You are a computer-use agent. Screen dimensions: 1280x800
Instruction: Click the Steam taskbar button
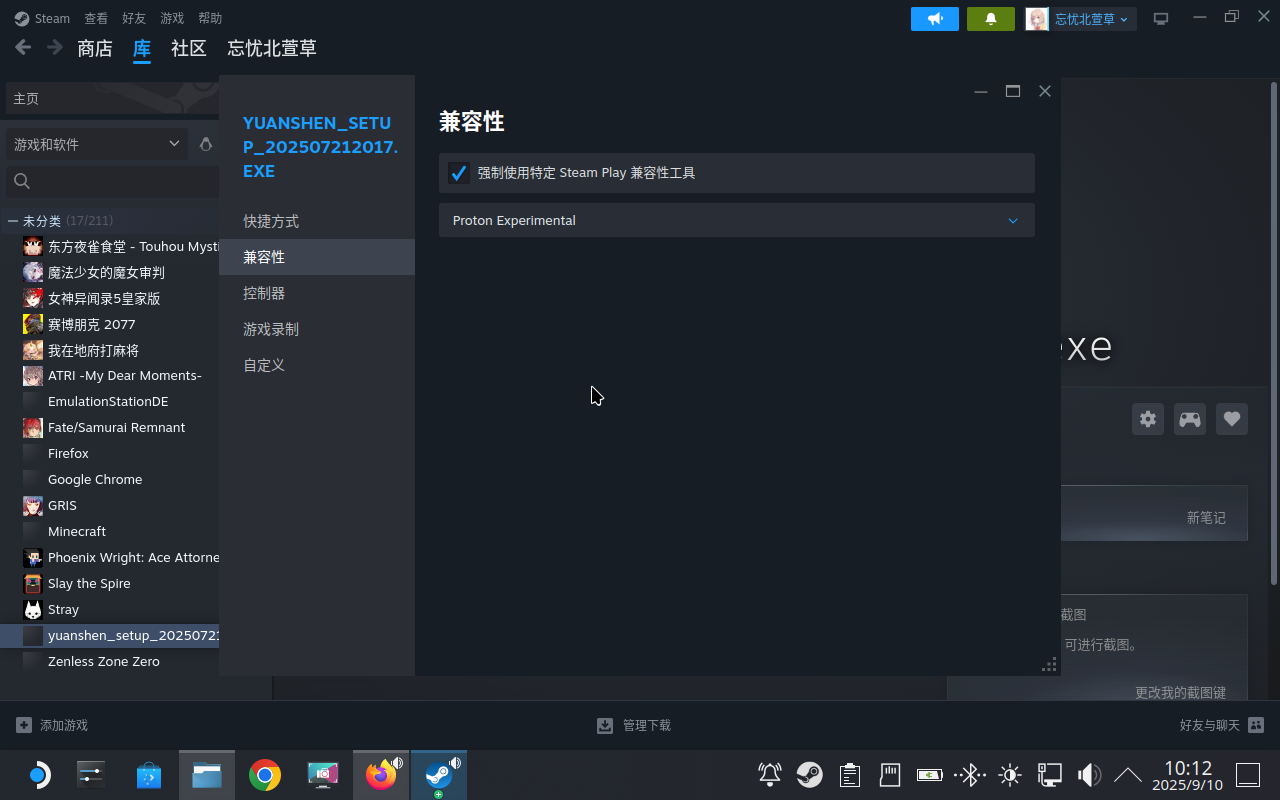coord(439,775)
